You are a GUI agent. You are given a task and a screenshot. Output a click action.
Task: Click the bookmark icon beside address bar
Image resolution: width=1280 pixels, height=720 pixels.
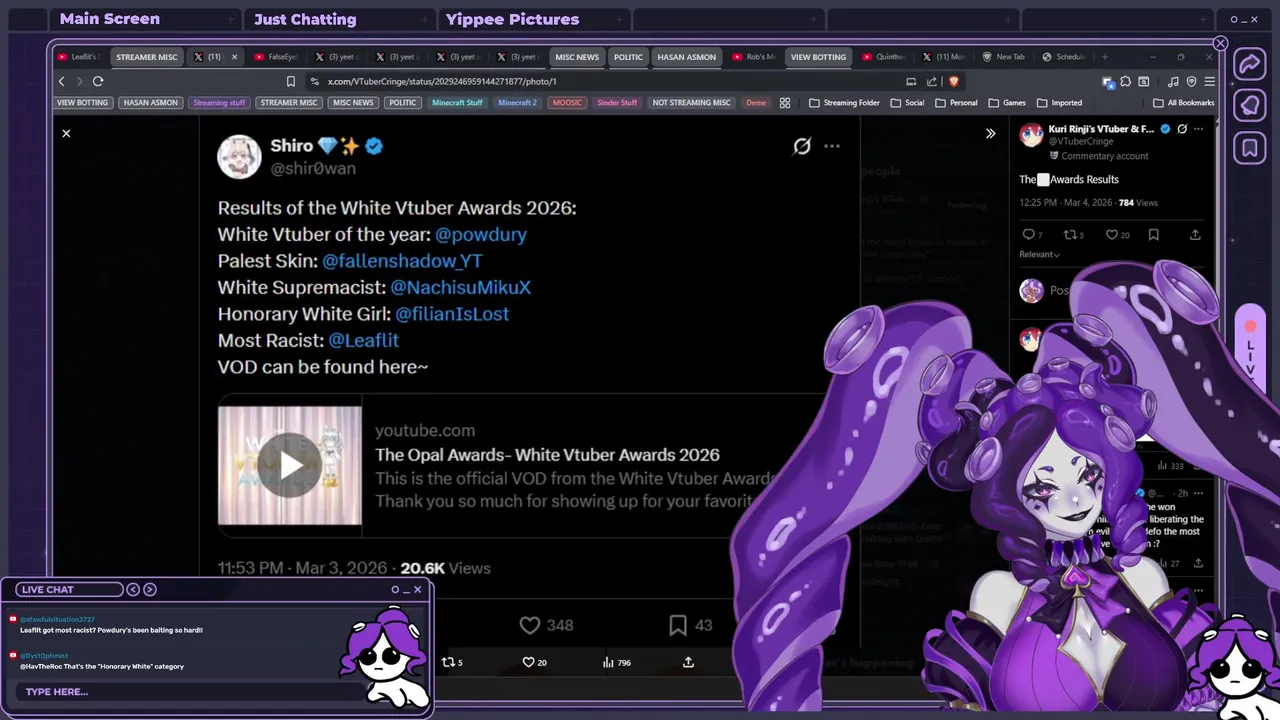pyautogui.click(x=291, y=81)
